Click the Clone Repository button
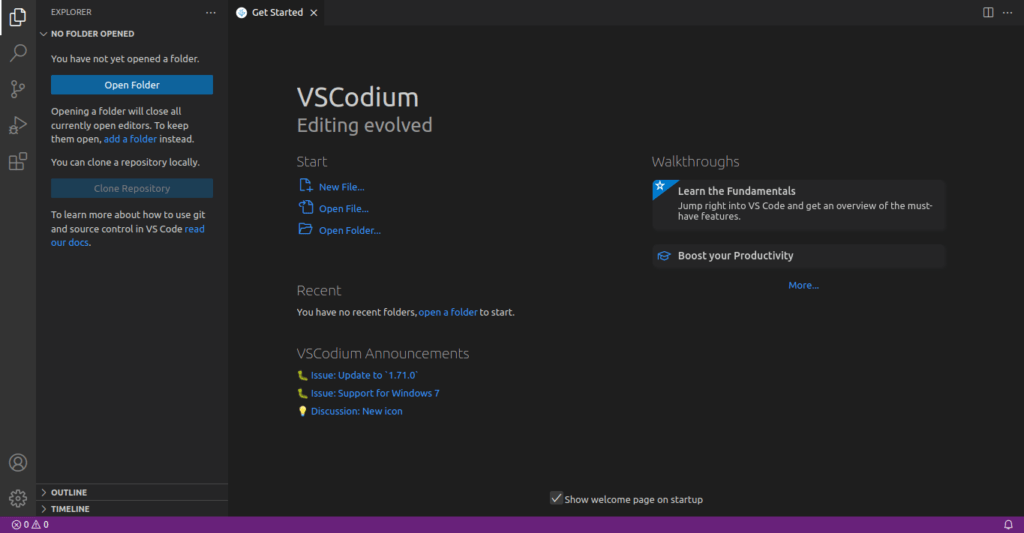Screen dimensions: 1024x533 (x=132, y=188)
